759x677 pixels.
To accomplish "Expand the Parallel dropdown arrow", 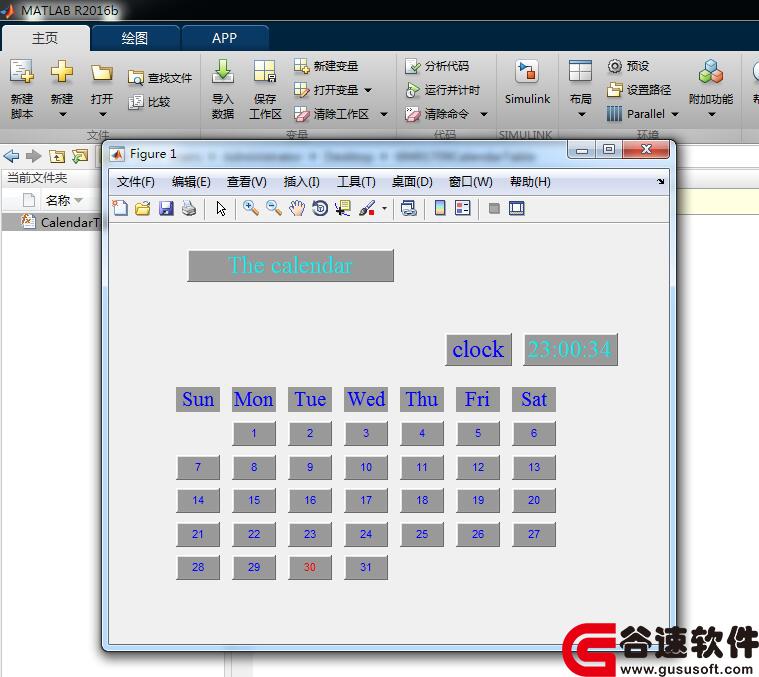I will click(675, 114).
